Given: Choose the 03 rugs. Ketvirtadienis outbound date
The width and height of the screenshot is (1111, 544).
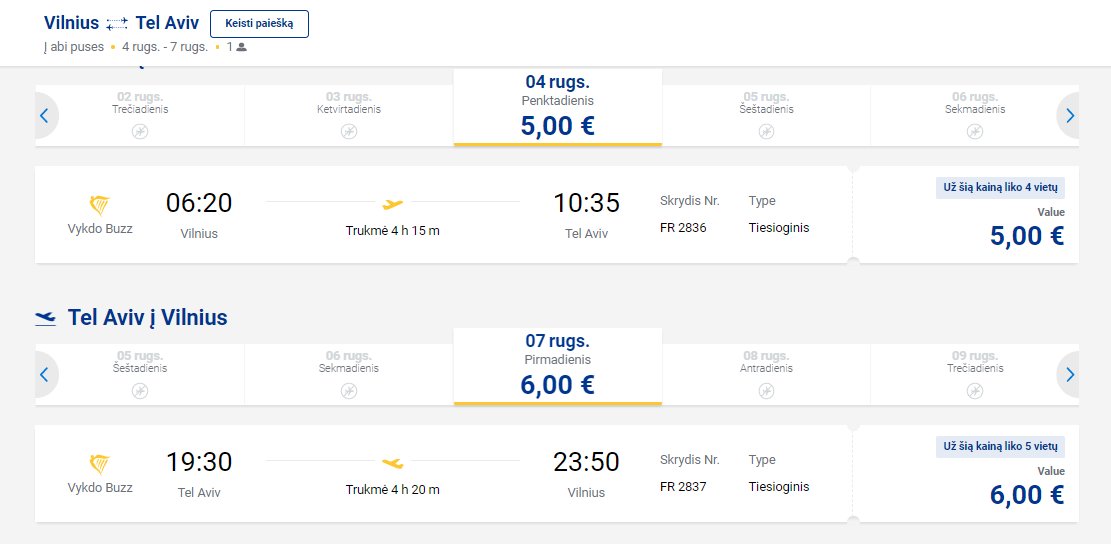Looking at the screenshot, I should coord(349,115).
